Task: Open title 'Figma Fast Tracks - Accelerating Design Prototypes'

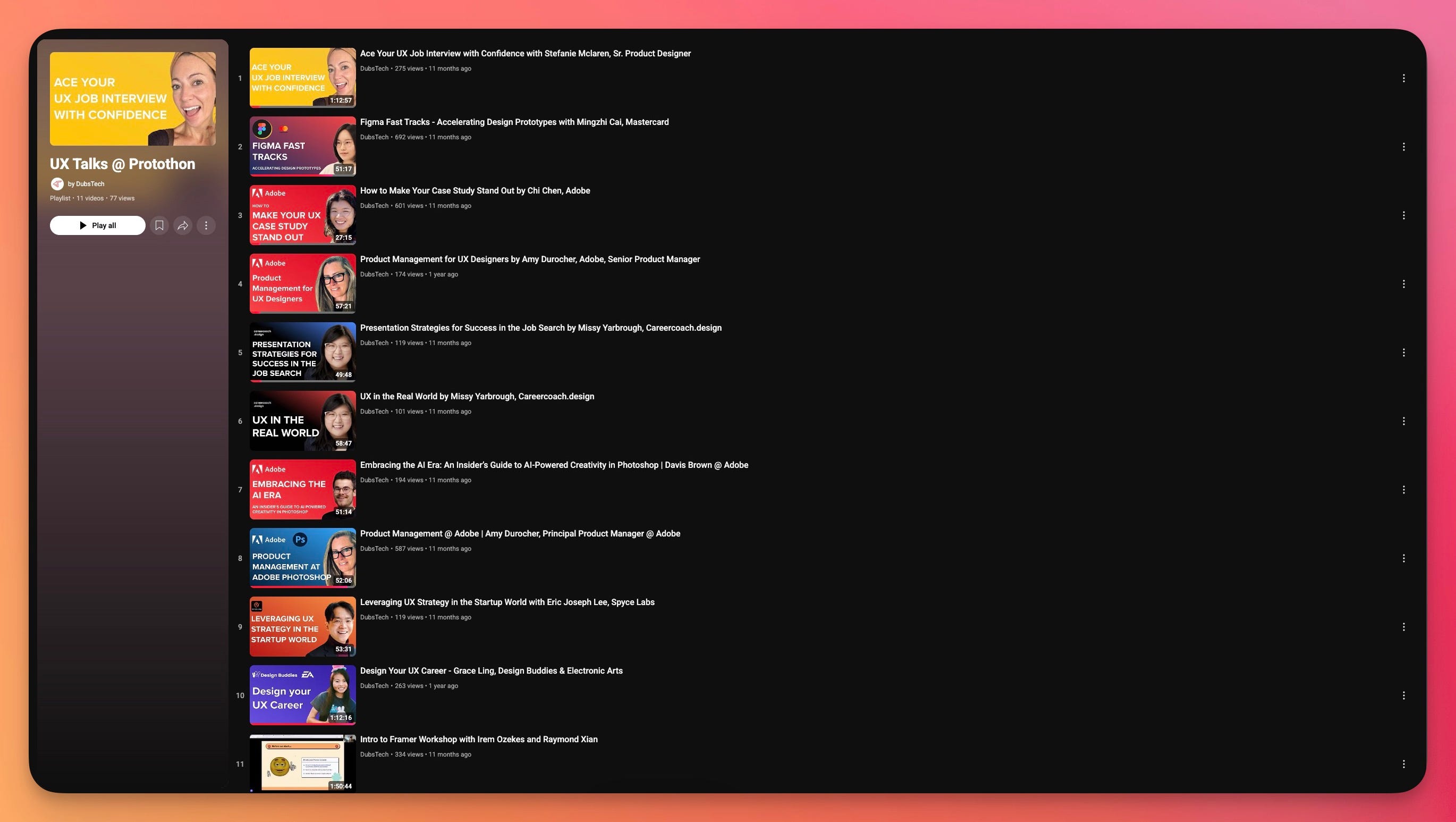Action: [514, 122]
